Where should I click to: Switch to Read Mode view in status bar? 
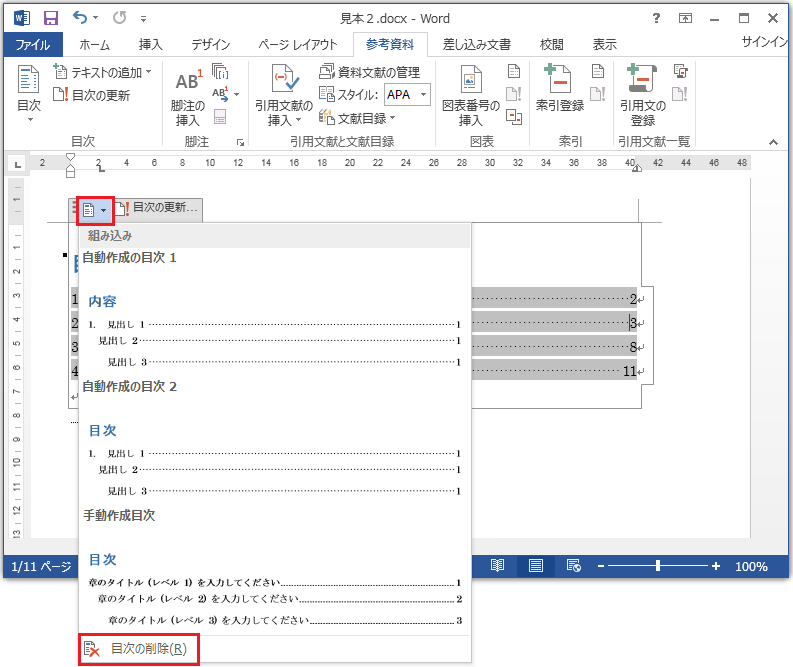(497, 566)
